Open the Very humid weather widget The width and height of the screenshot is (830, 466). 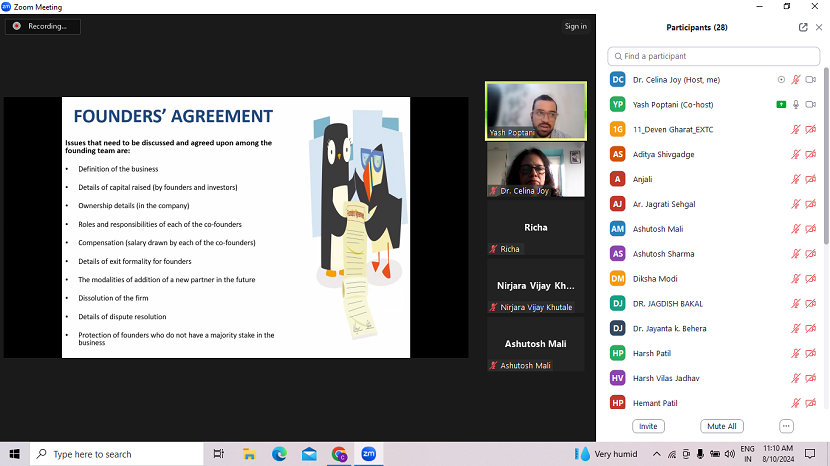click(607, 454)
